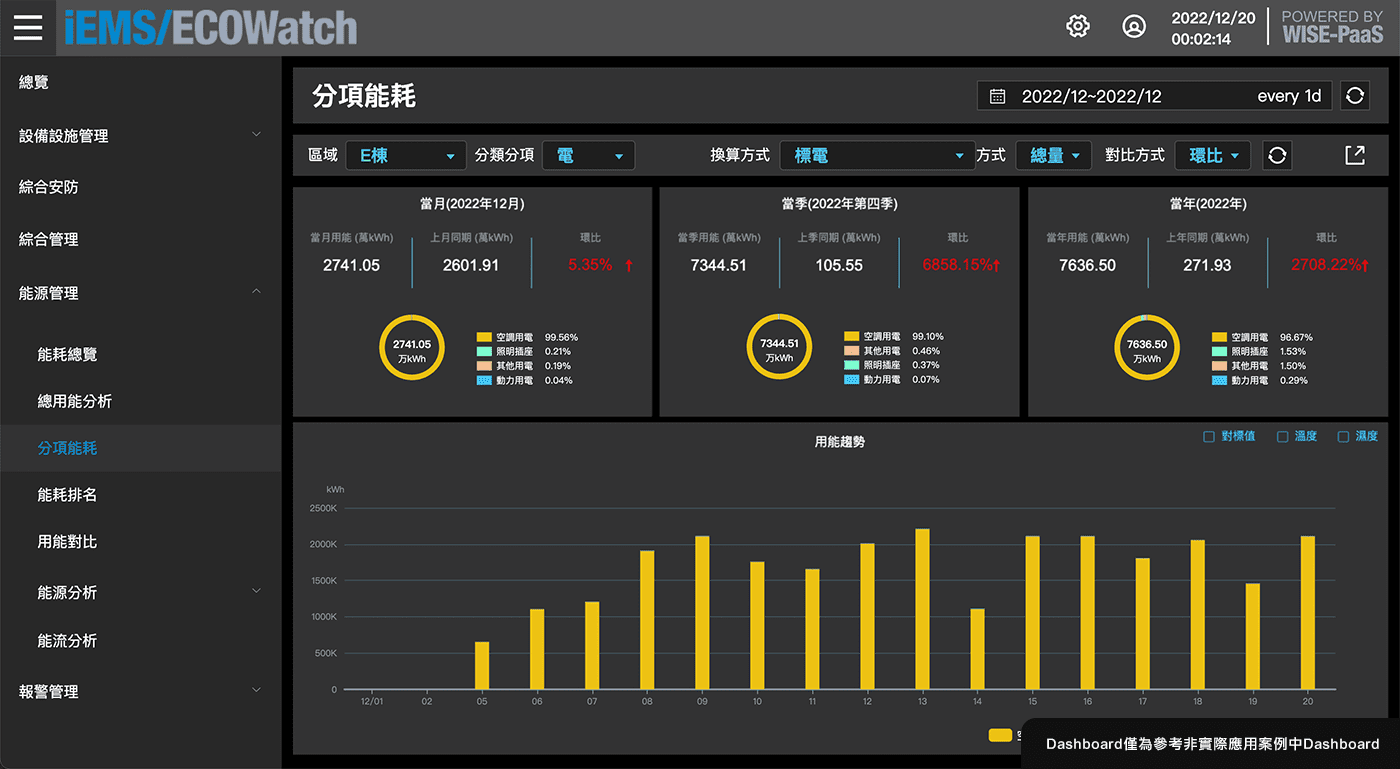Check the 溫度 checkbox

(x=1283, y=437)
